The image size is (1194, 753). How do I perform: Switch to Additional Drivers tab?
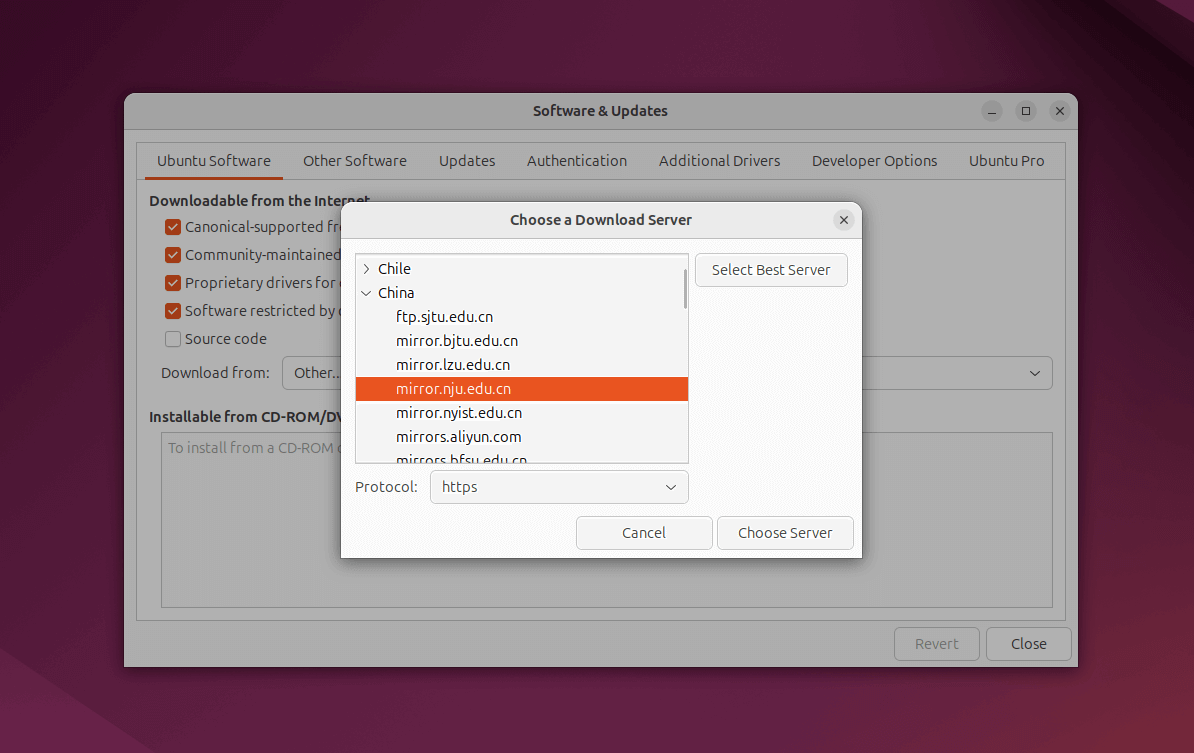point(719,161)
